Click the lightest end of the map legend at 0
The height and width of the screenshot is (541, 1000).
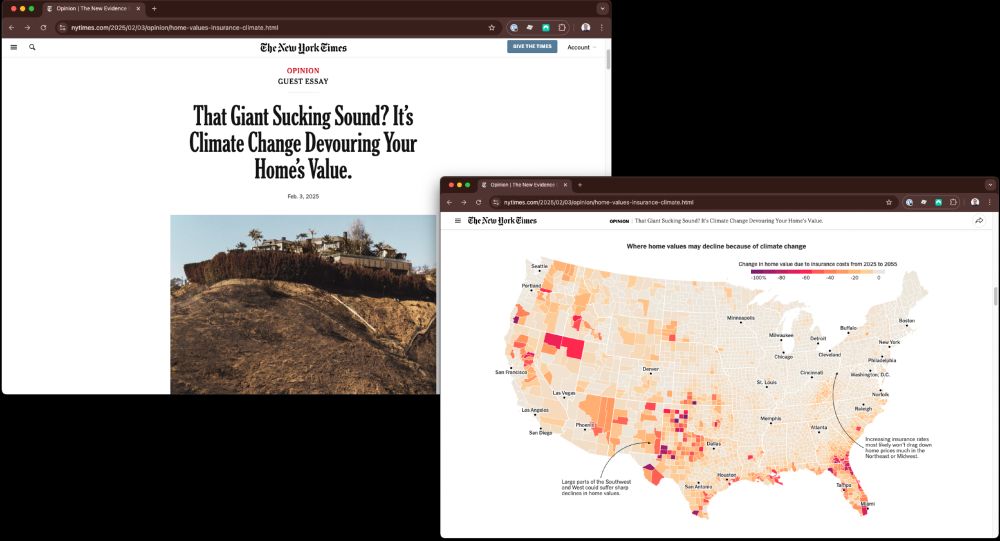point(877,271)
